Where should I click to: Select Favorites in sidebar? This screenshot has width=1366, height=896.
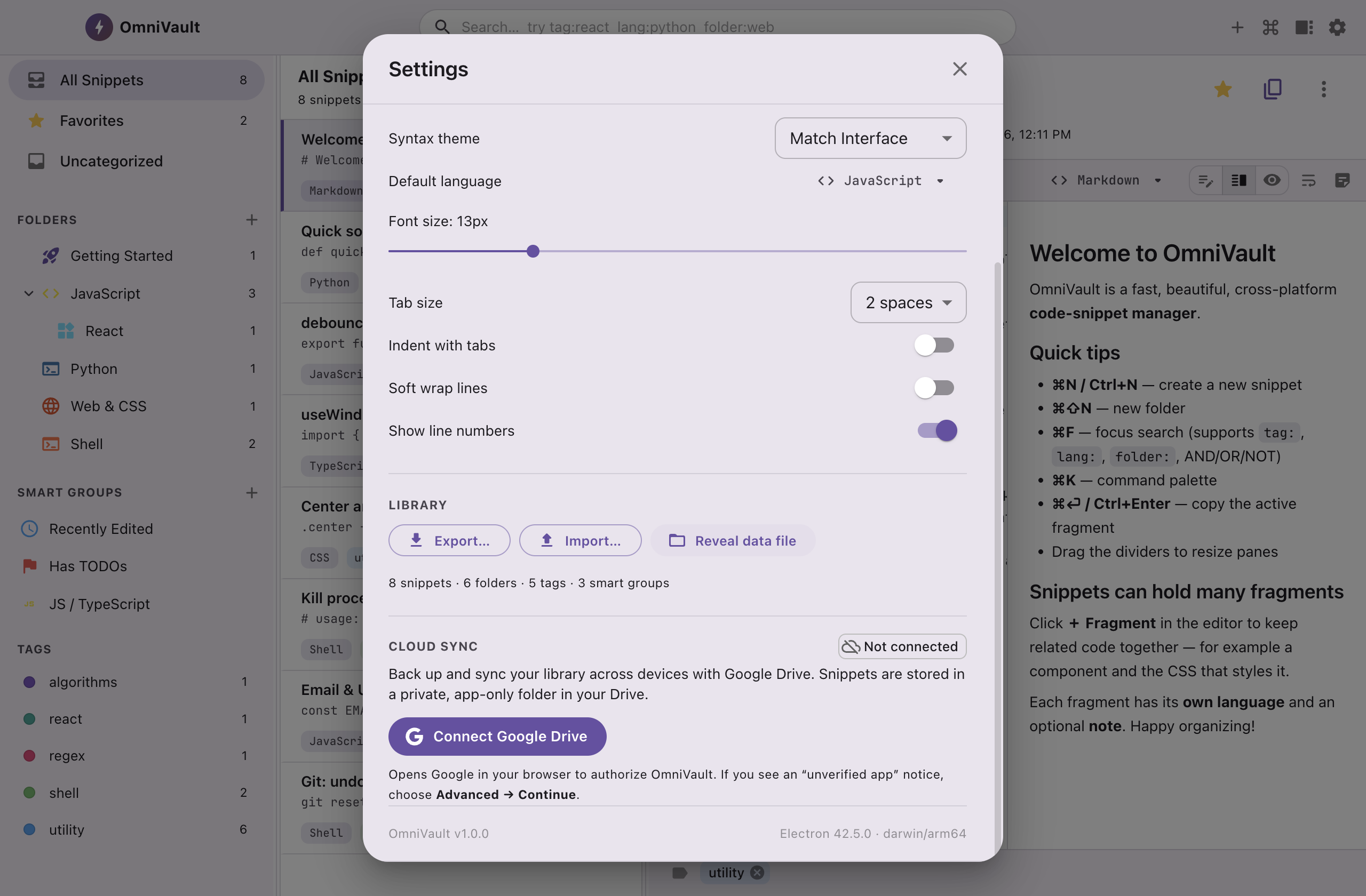(137, 121)
